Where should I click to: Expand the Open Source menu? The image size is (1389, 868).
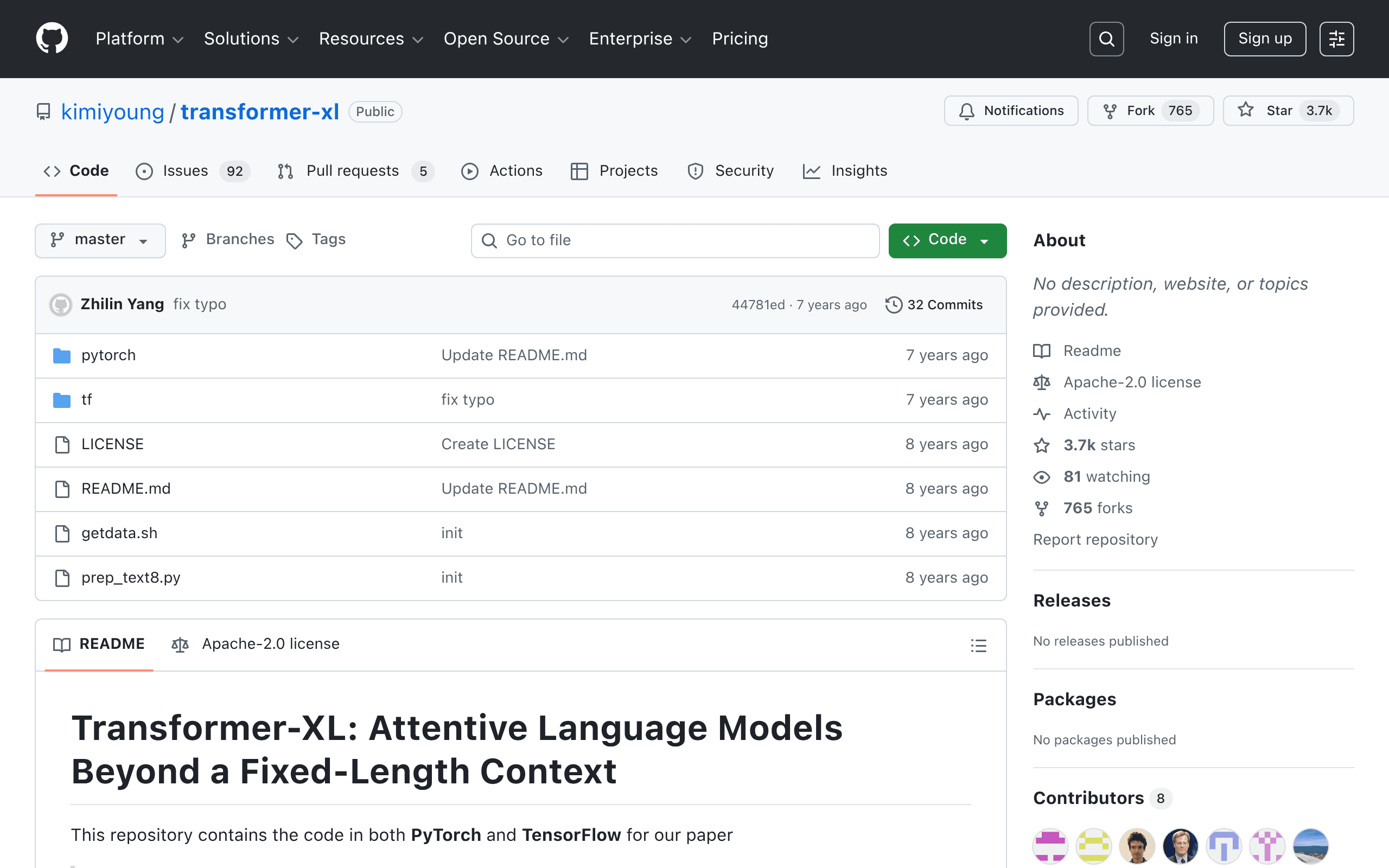point(506,39)
